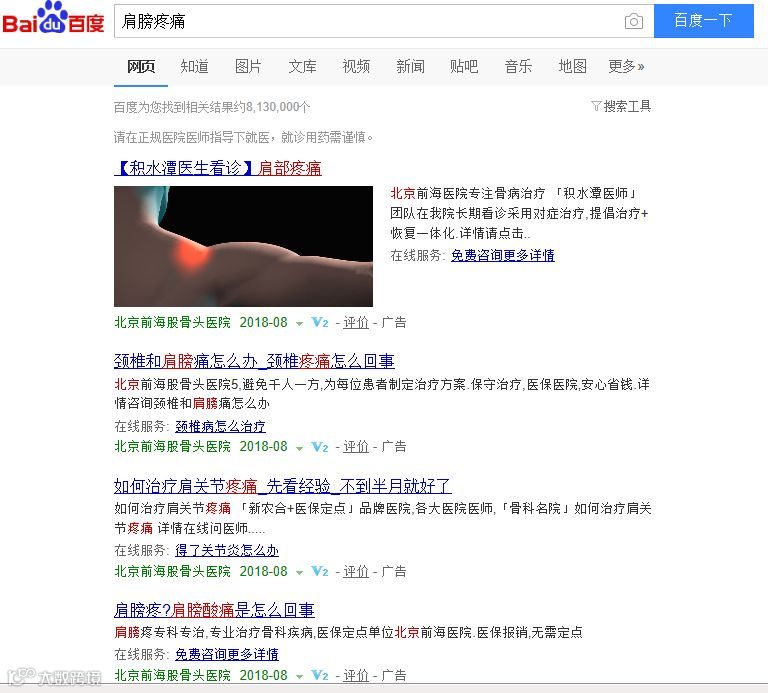Click the V2 verification badge of first ad
Viewport: 768px width, 693px height.
click(319, 322)
